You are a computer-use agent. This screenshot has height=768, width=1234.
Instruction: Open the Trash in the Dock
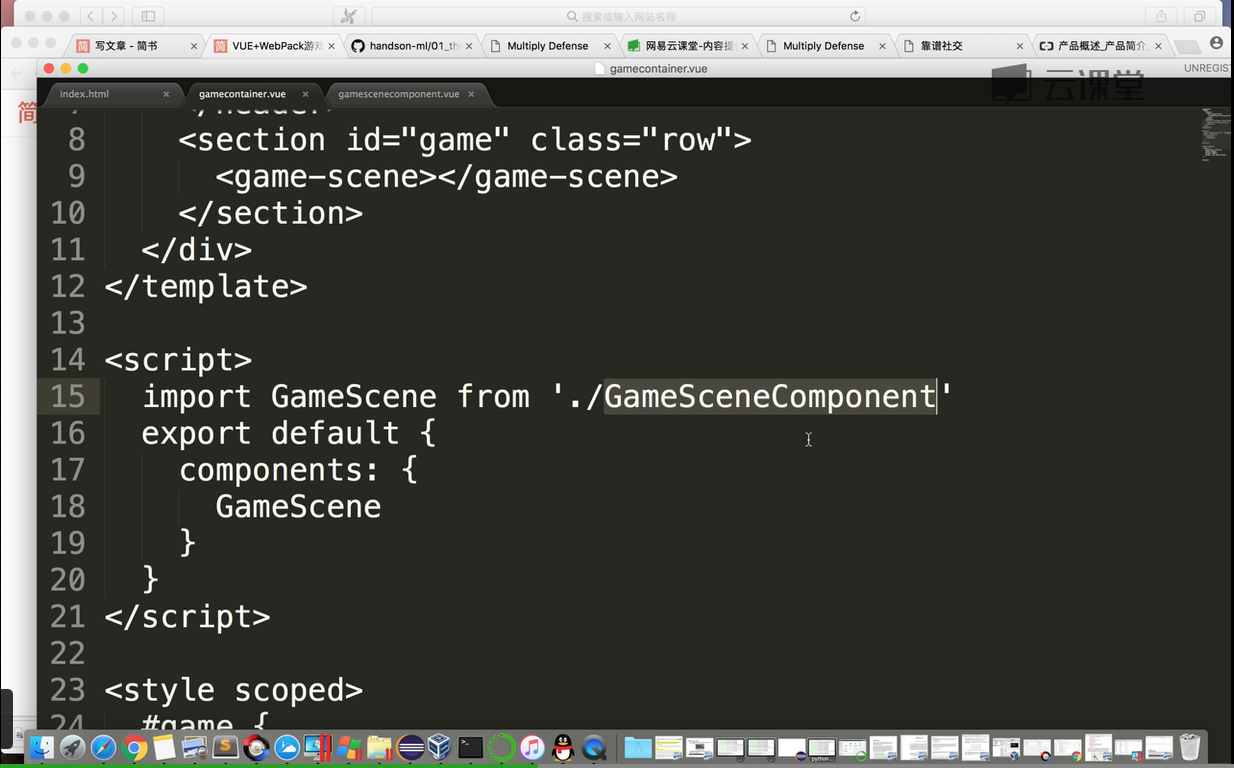pyautogui.click(x=1189, y=747)
